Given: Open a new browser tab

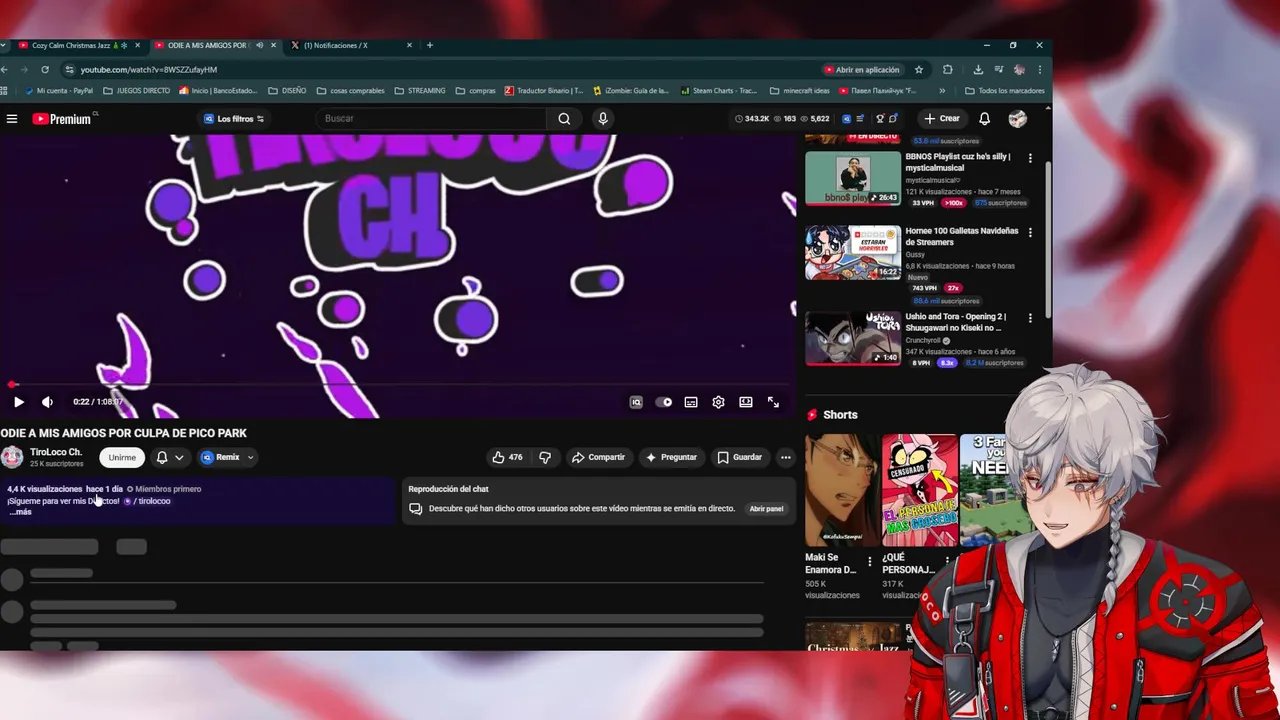Looking at the screenshot, I should tap(430, 45).
